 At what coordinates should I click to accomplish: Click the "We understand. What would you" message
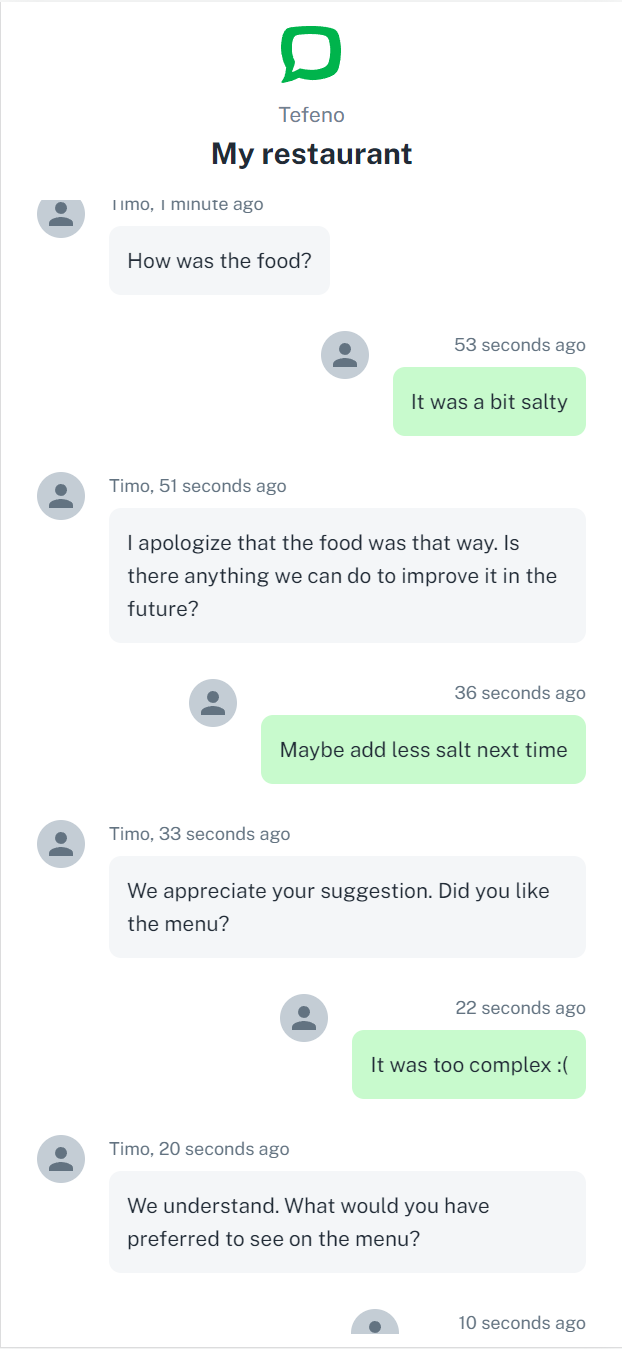347,1222
